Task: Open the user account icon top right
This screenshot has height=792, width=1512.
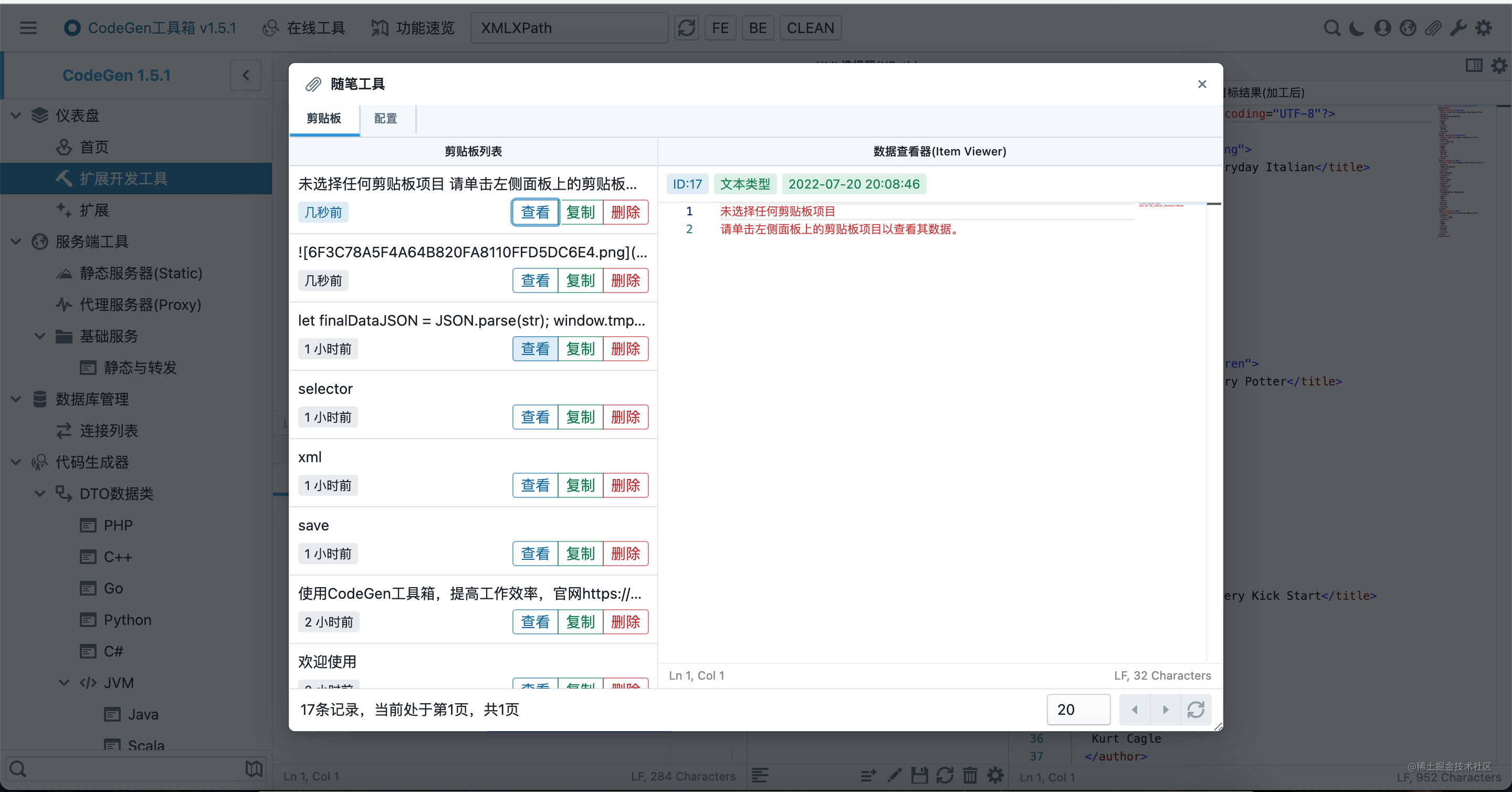Action: tap(1383, 28)
